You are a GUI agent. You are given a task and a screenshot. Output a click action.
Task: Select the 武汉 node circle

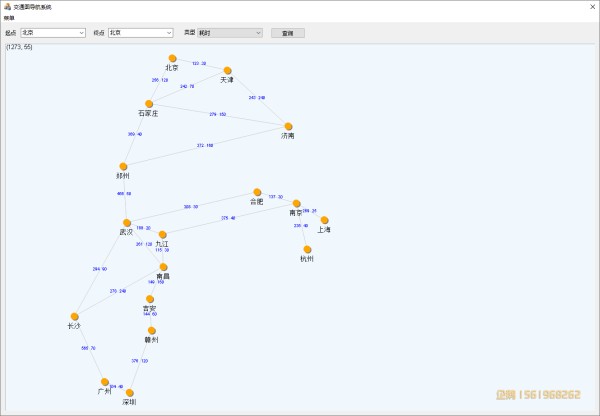(127, 223)
